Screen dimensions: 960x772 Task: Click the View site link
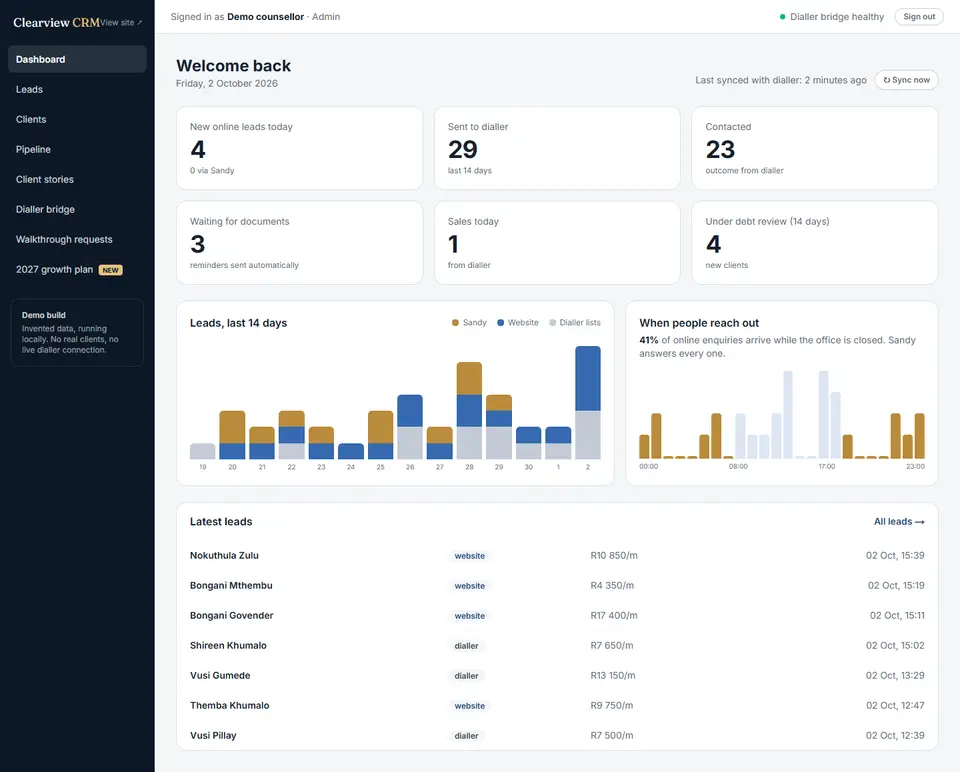(x=121, y=23)
